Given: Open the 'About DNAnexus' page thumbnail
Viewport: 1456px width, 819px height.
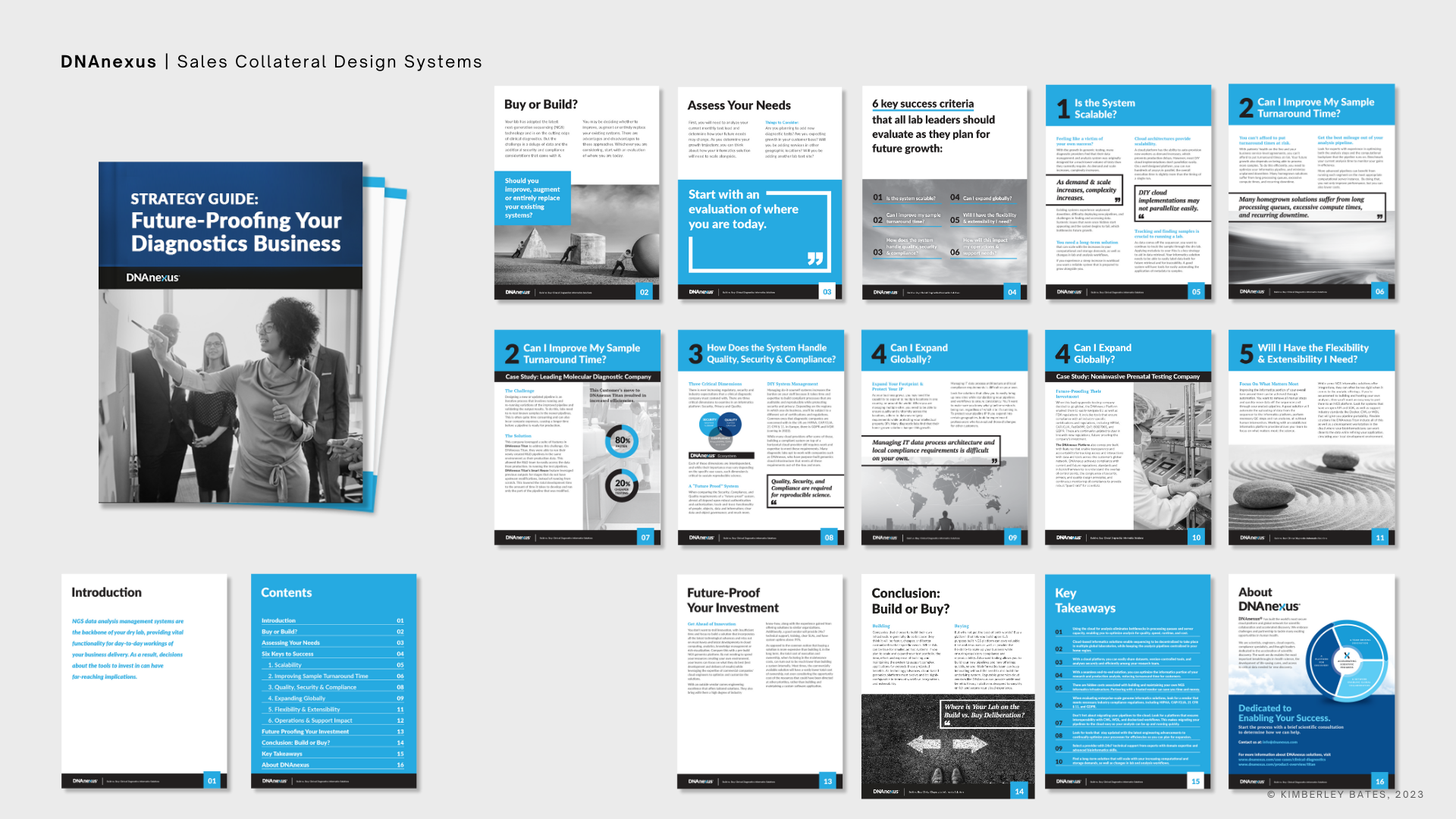Looking at the screenshot, I should click(x=1312, y=681).
